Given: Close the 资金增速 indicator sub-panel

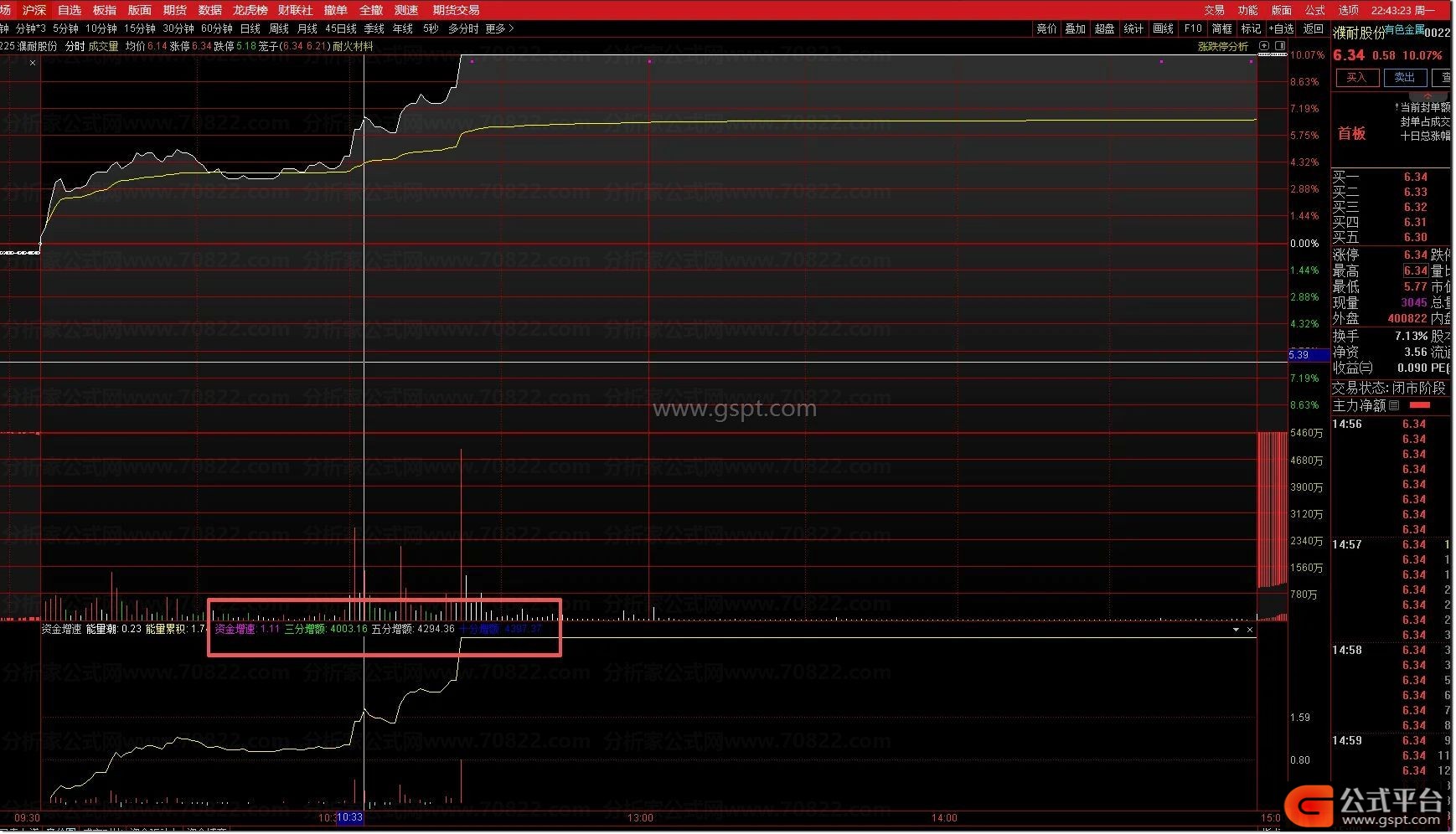Looking at the screenshot, I should point(1250,630).
